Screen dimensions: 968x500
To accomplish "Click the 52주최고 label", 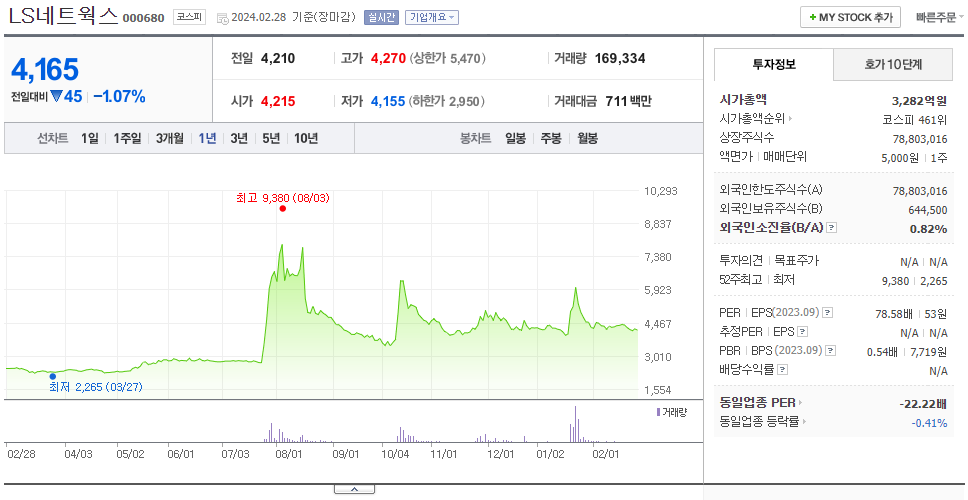I will (x=741, y=280).
